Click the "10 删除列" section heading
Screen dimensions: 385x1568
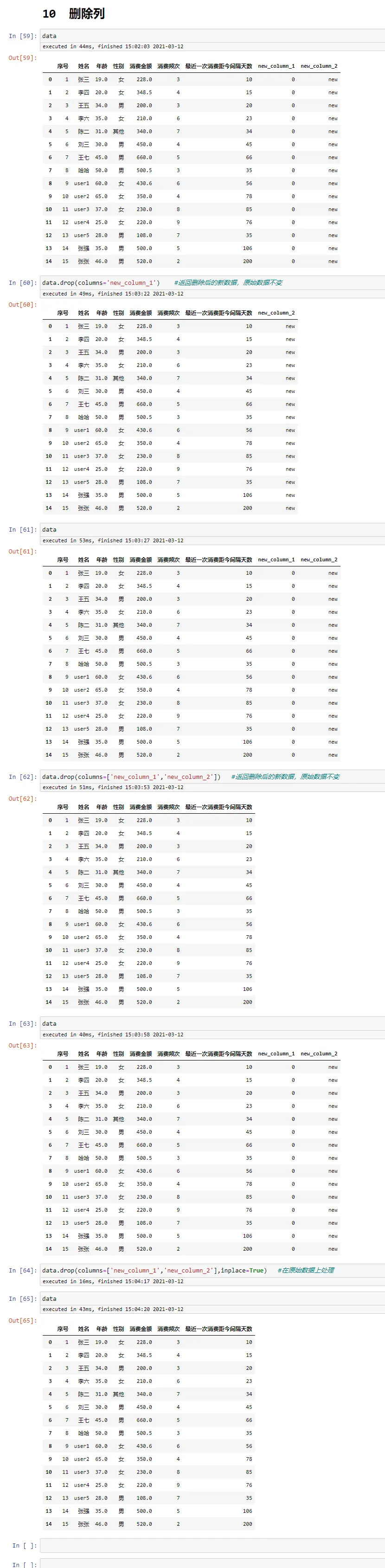click(73, 13)
